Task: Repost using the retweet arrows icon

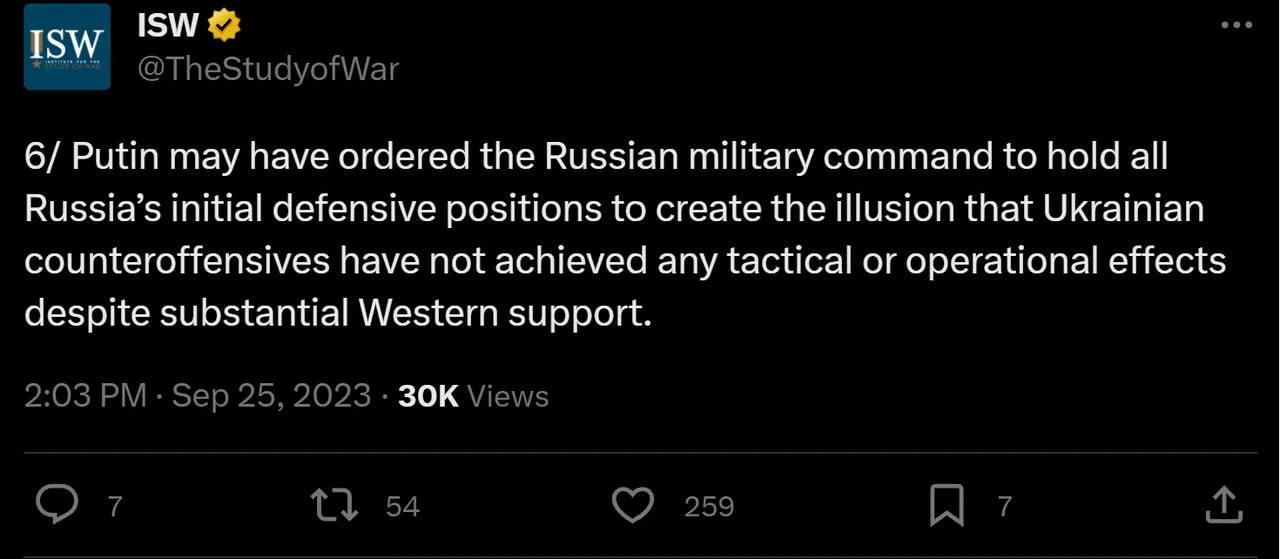Action: click(334, 506)
